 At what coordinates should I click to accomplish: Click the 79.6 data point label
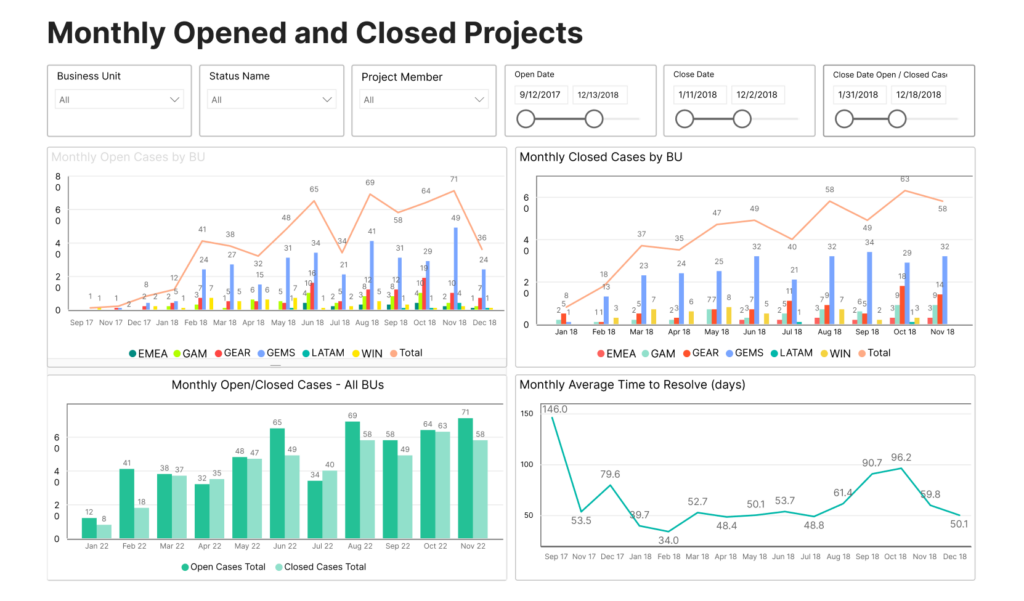click(x=610, y=474)
